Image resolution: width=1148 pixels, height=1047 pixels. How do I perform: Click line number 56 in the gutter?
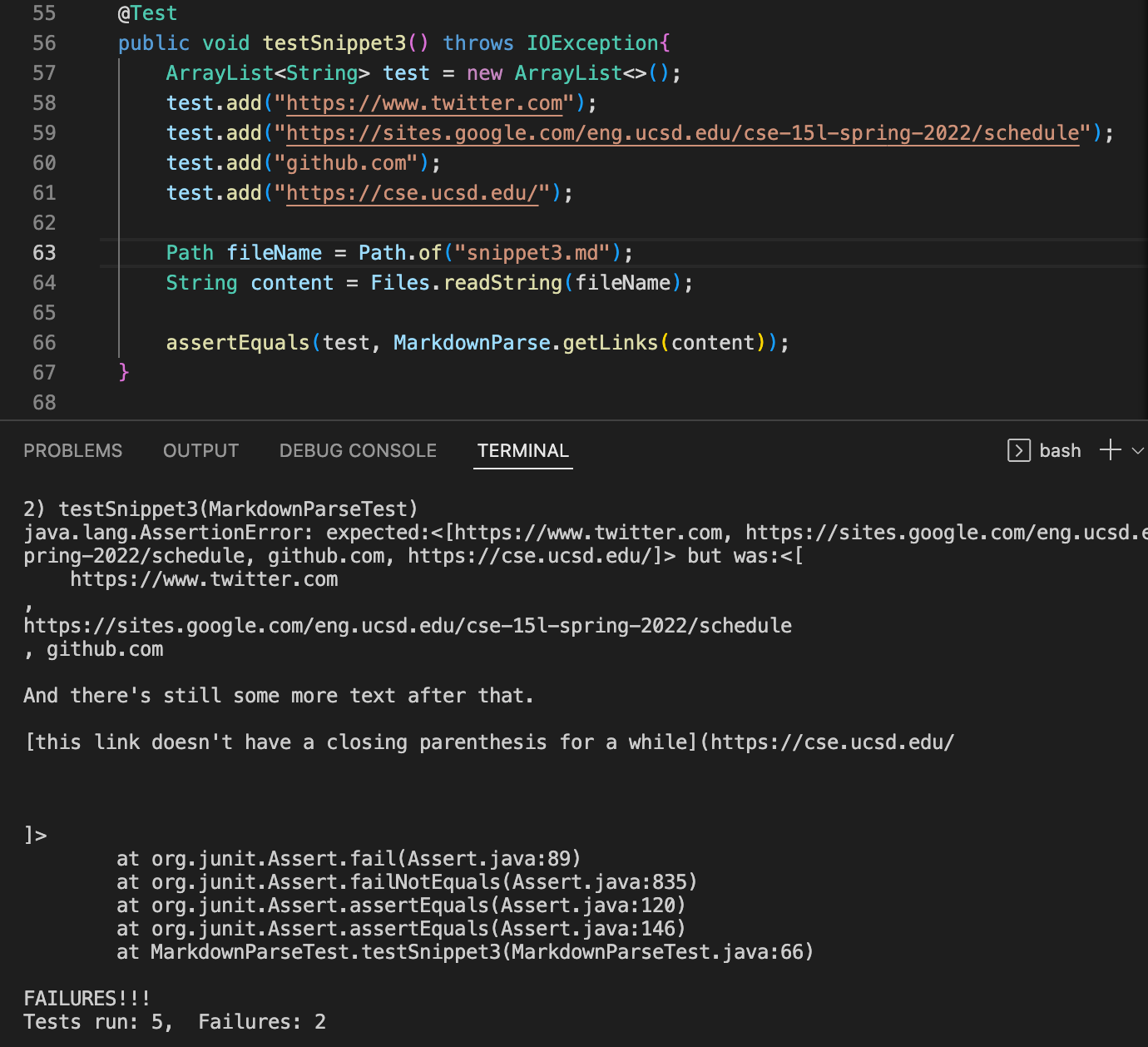coord(44,43)
